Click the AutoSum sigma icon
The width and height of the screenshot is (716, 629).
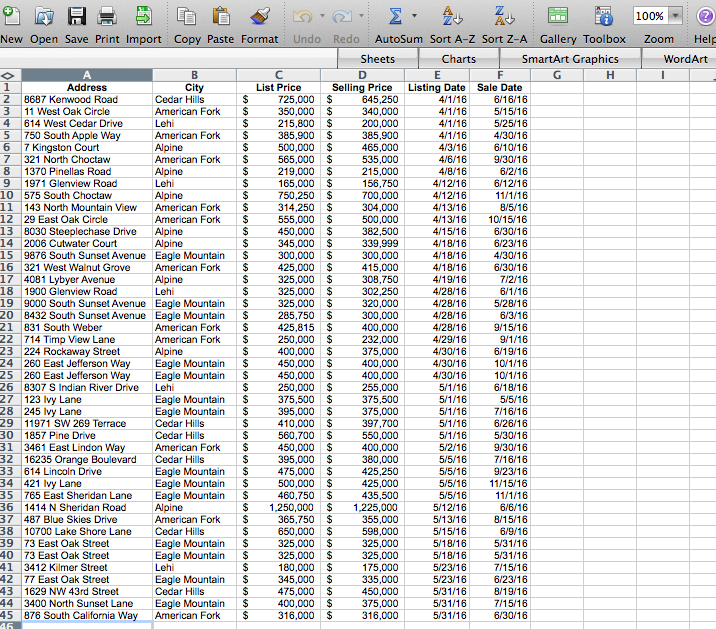(395, 16)
